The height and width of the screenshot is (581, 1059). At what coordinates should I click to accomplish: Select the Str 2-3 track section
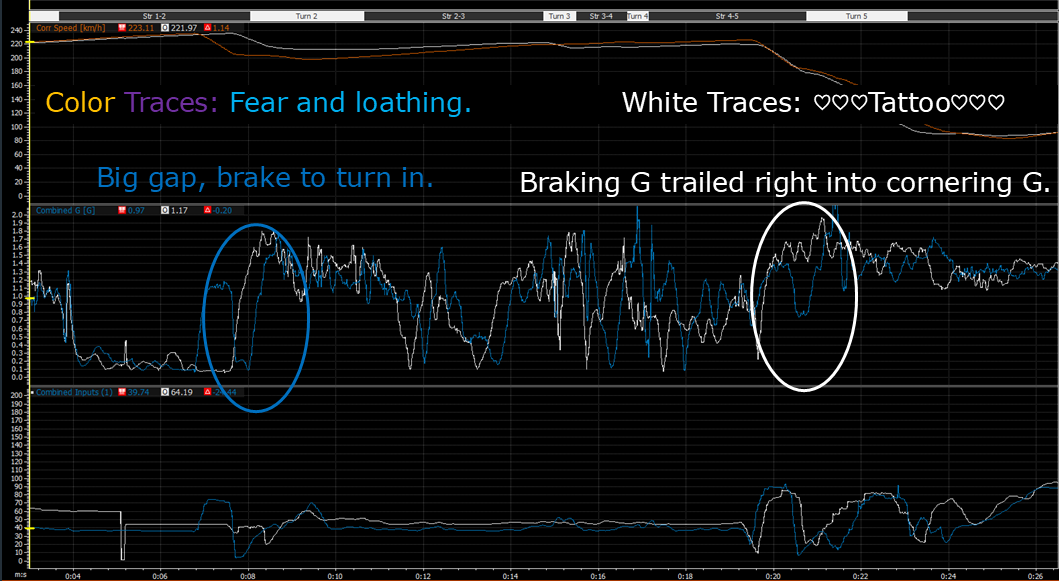coord(454,16)
